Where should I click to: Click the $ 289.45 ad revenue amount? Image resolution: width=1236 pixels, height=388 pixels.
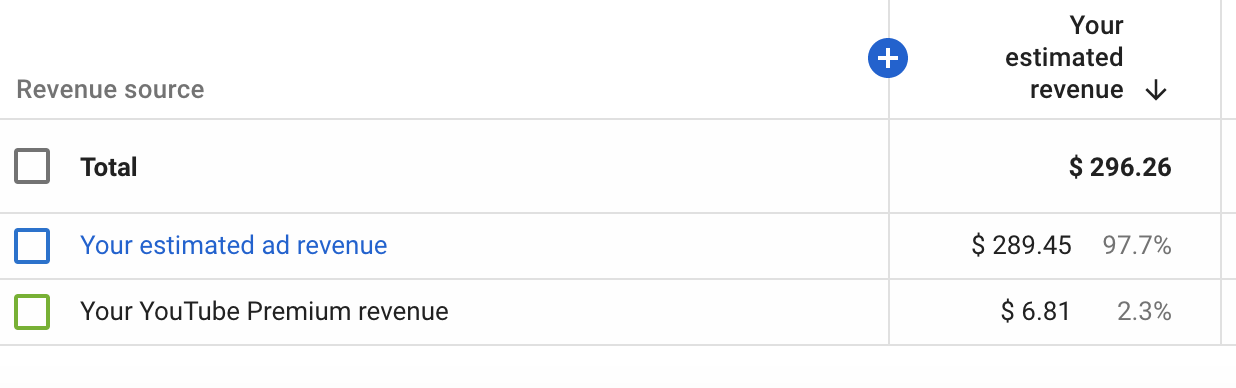1022,245
